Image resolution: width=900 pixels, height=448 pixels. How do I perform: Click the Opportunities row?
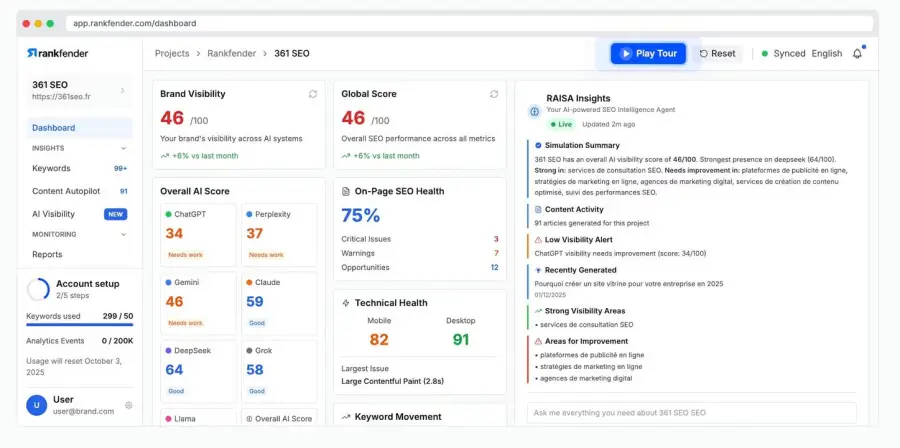point(420,267)
